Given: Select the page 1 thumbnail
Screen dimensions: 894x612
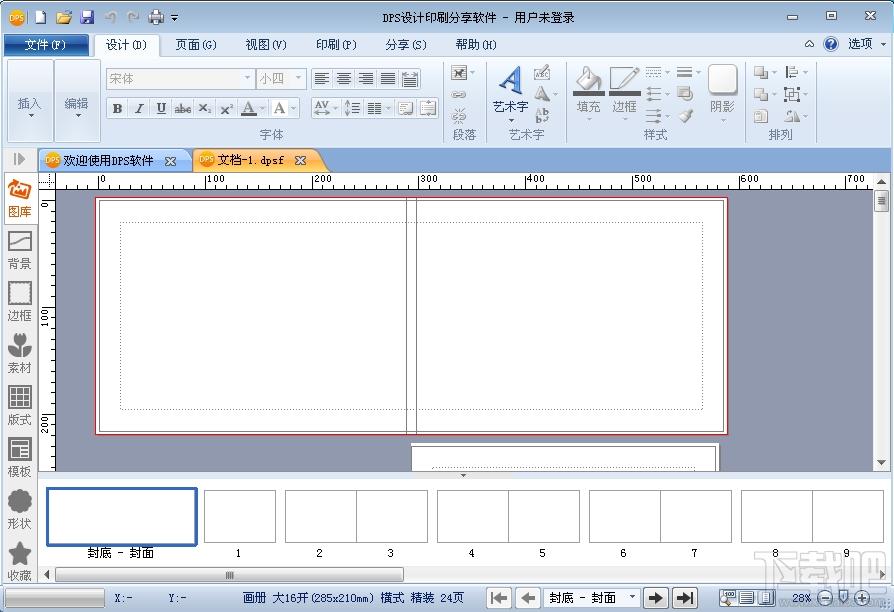Looking at the screenshot, I should pyautogui.click(x=239, y=516).
